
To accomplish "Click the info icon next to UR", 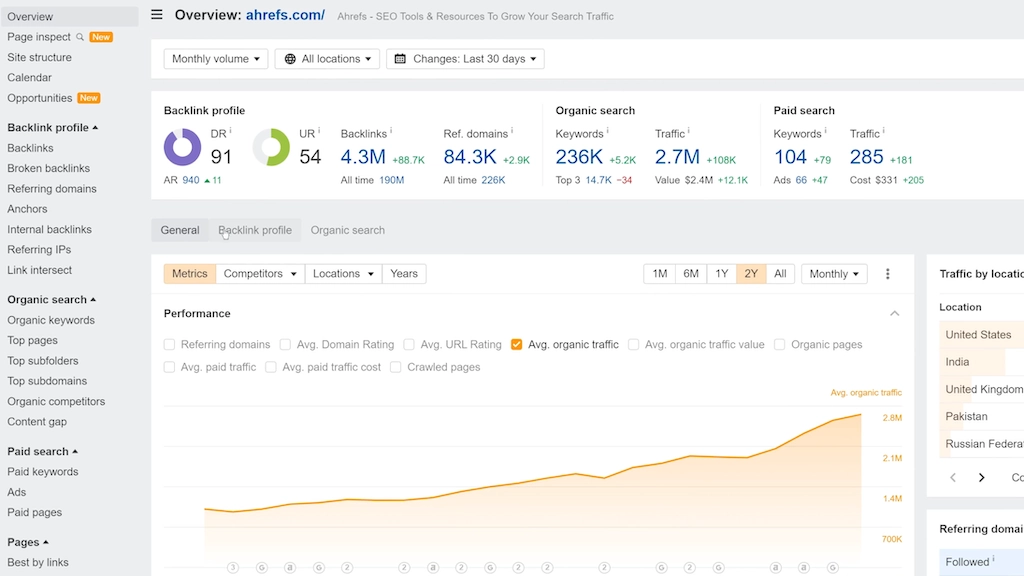I will (319, 131).
